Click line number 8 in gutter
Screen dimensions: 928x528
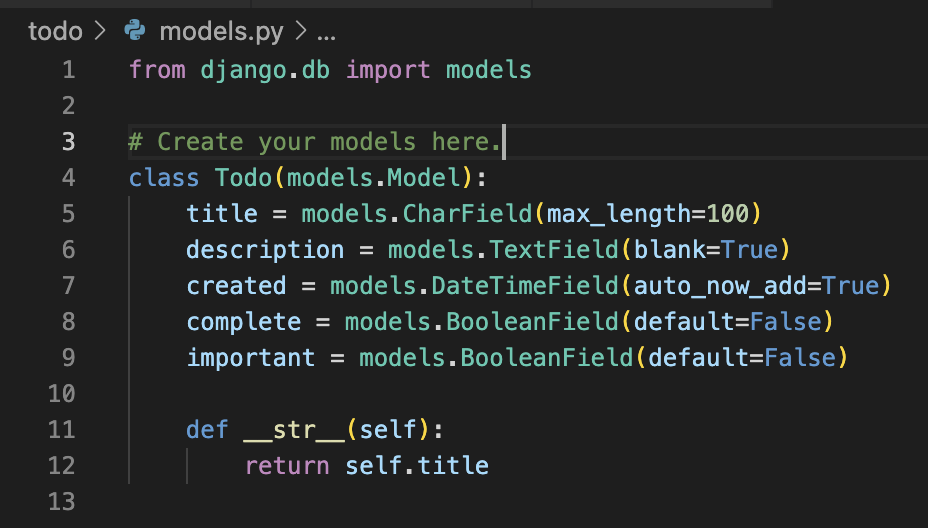click(69, 322)
